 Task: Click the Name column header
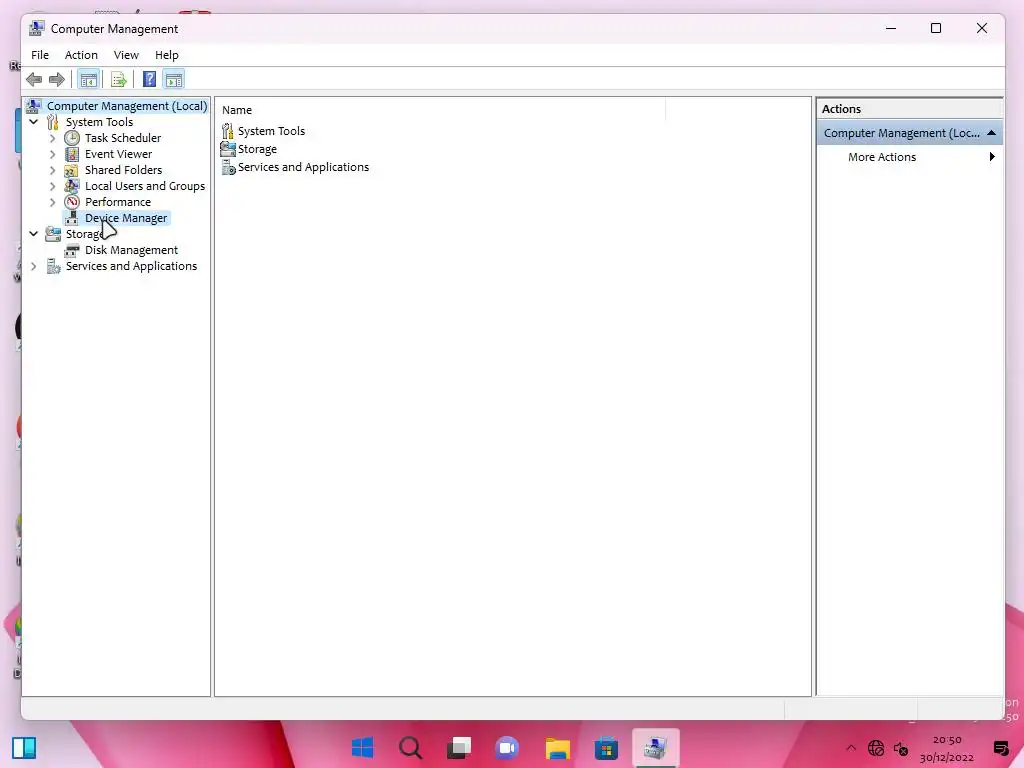click(x=443, y=110)
